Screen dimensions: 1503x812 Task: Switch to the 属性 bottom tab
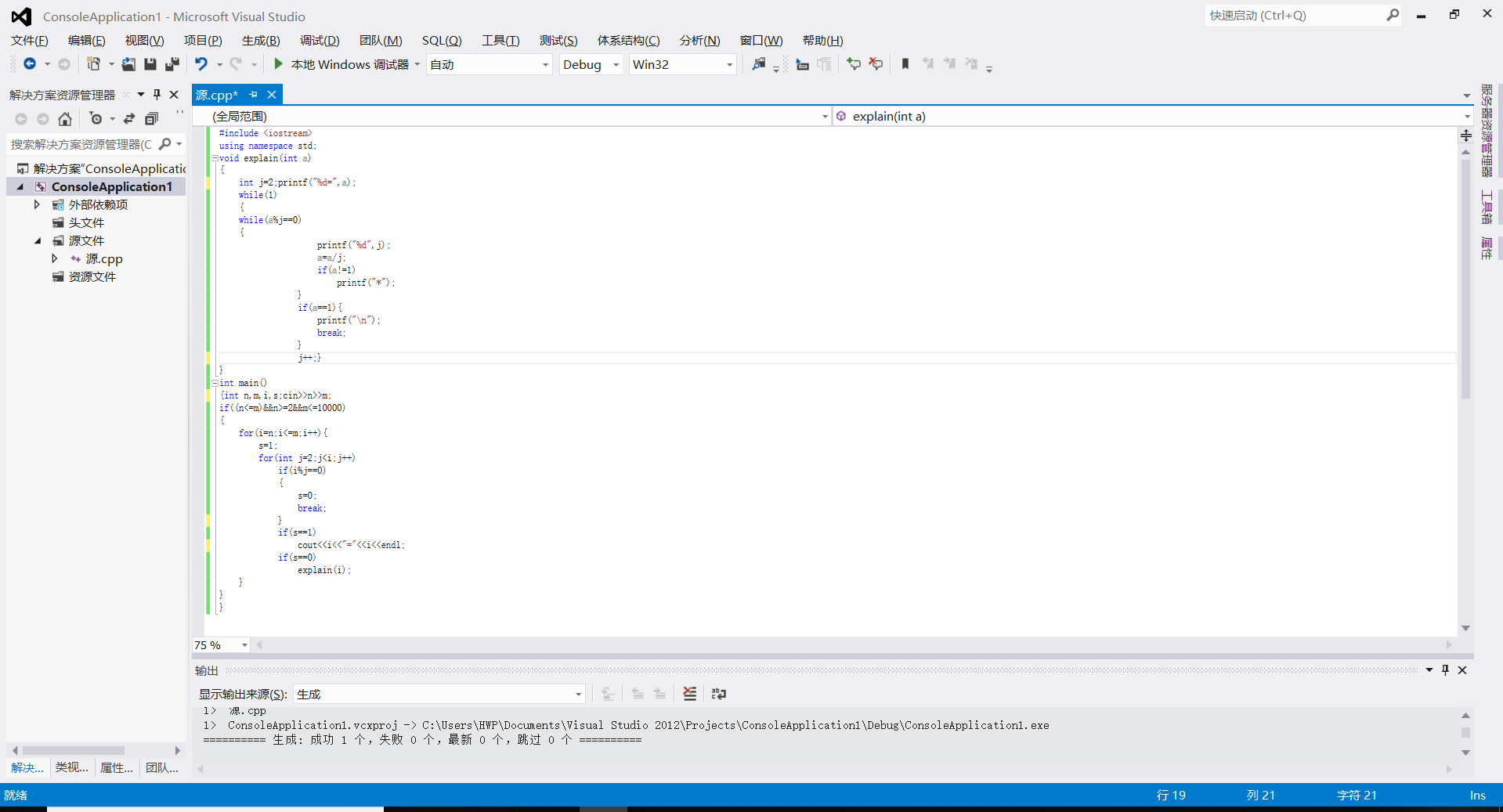point(117,767)
